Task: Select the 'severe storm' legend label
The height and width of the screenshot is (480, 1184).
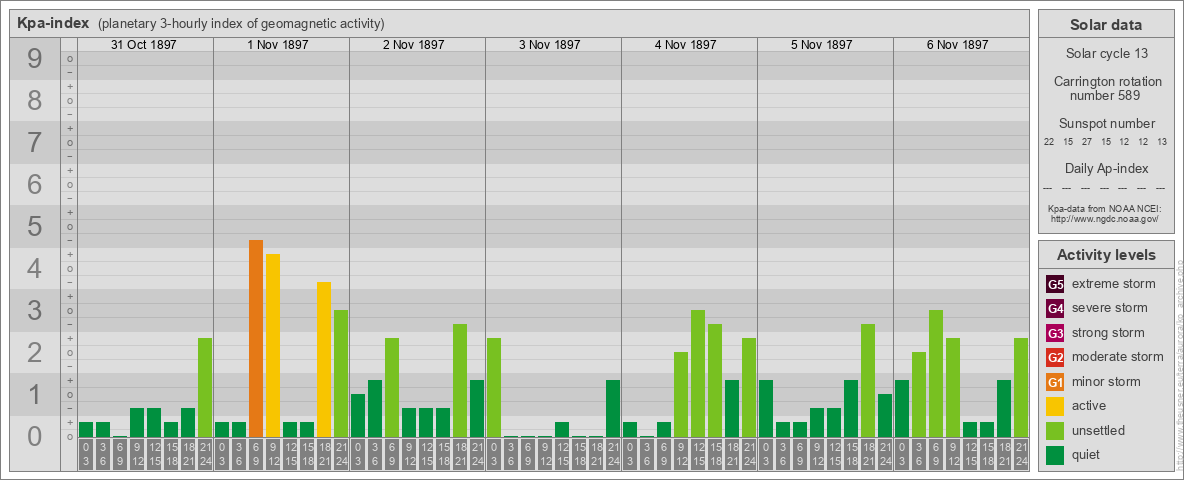Action: tap(1109, 308)
